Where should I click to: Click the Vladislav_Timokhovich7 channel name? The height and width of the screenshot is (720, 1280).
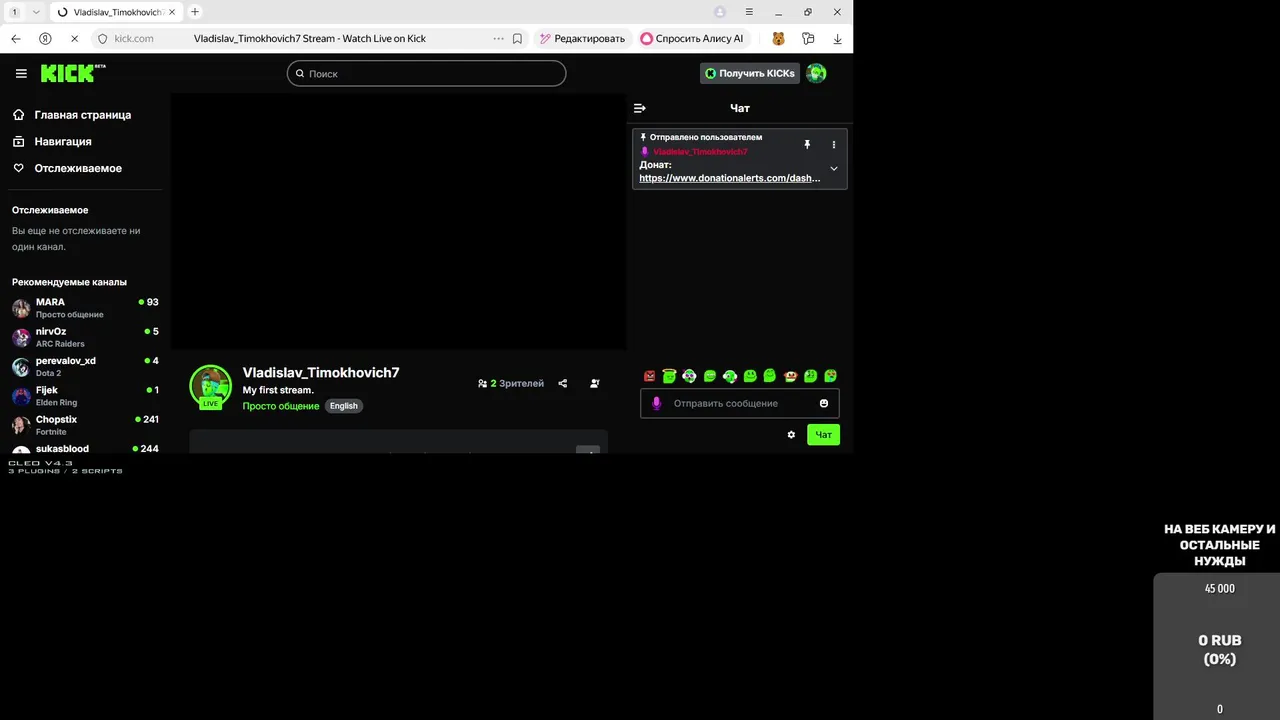click(x=321, y=372)
